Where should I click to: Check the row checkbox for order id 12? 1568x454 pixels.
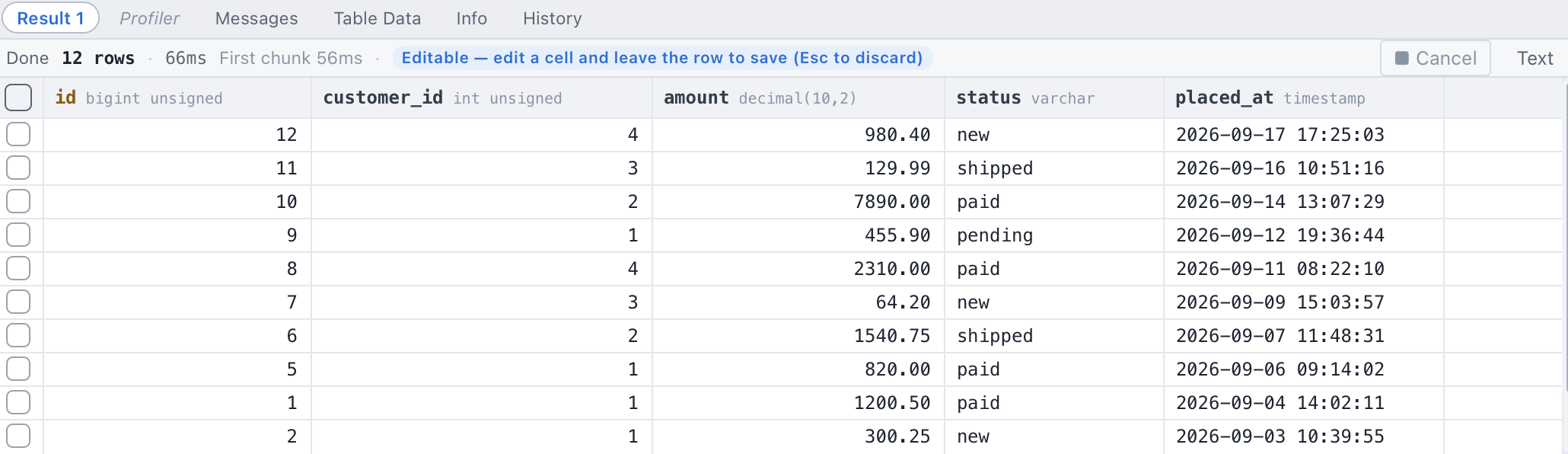point(18,134)
